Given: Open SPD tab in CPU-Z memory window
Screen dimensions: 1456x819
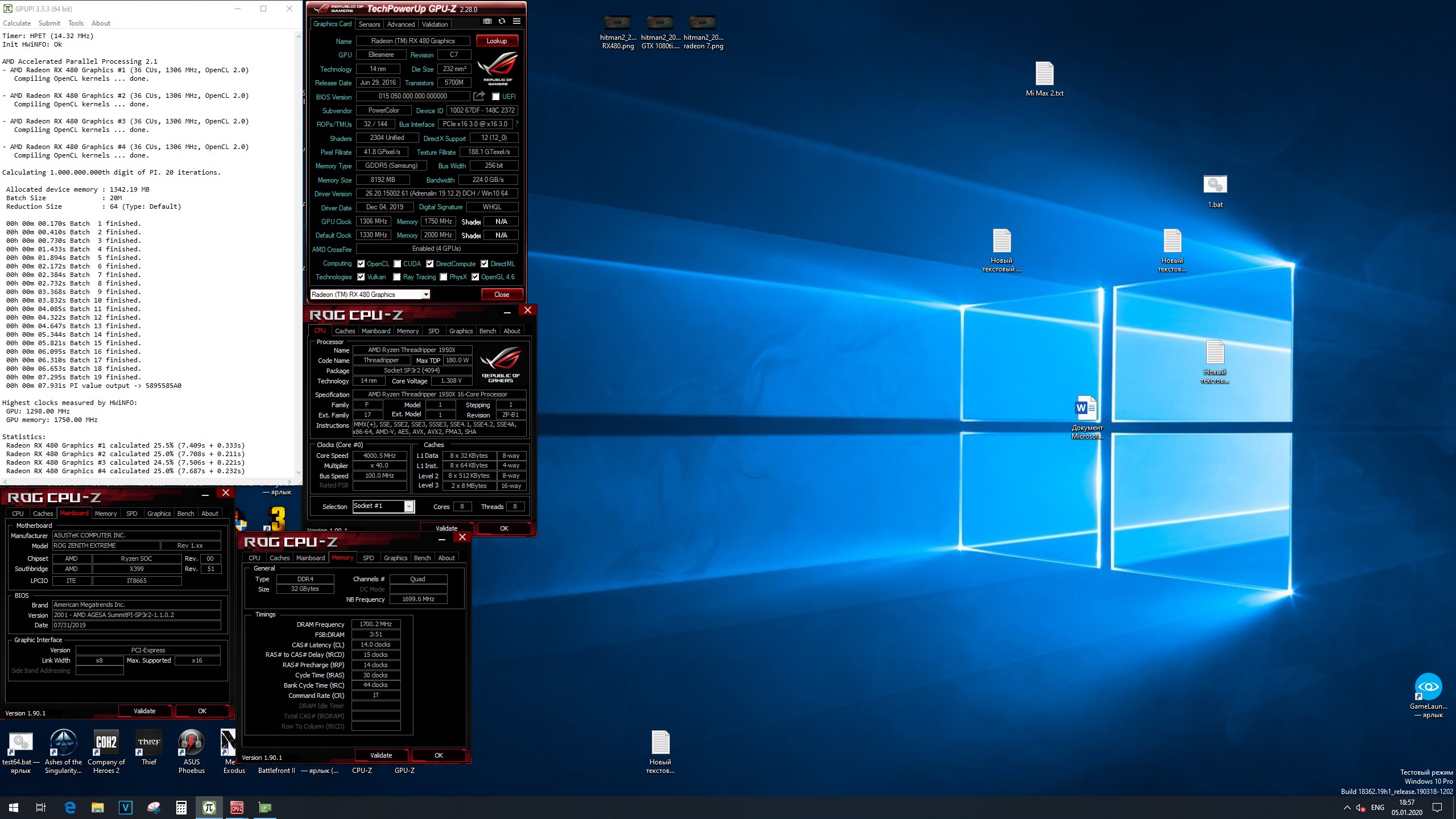Looking at the screenshot, I should pyautogui.click(x=368, y=558).
